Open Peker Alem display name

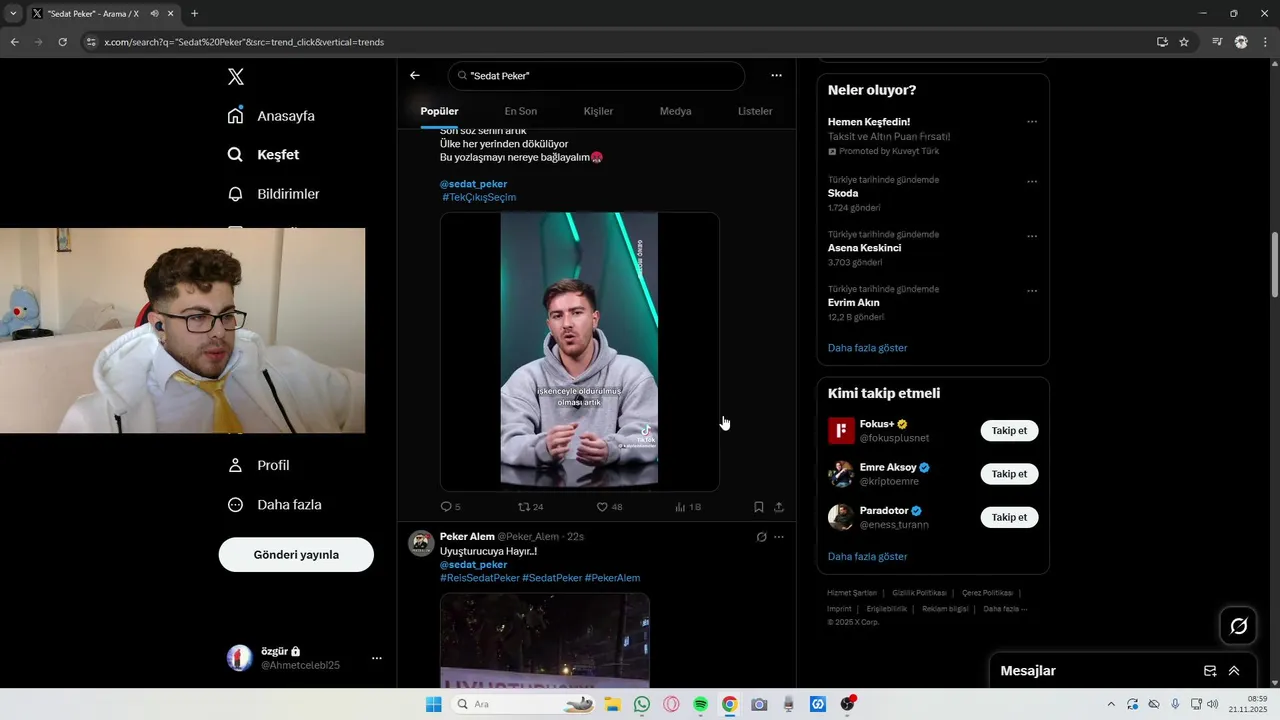point(467,537)
